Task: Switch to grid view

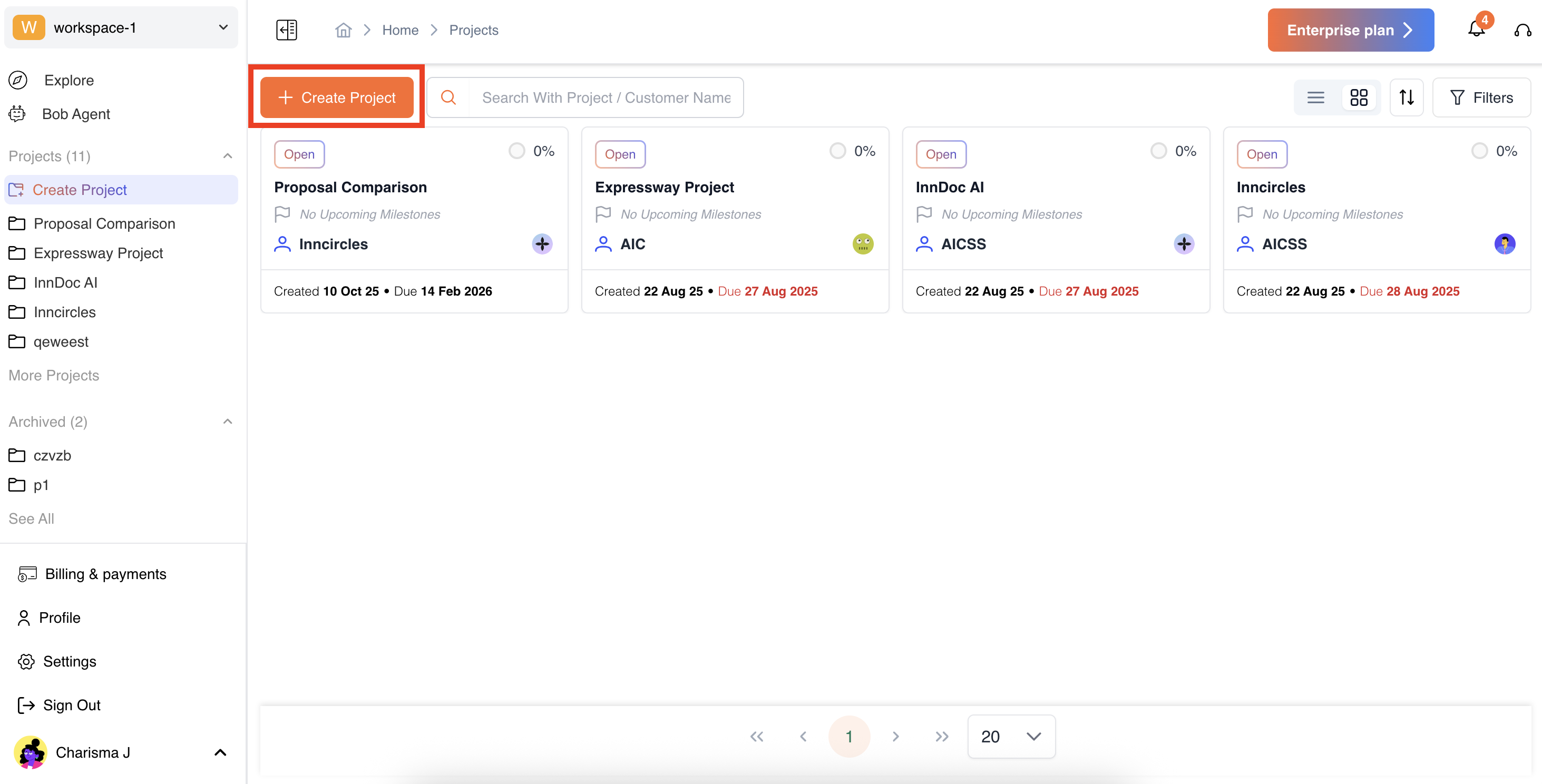Action: 1359,97
